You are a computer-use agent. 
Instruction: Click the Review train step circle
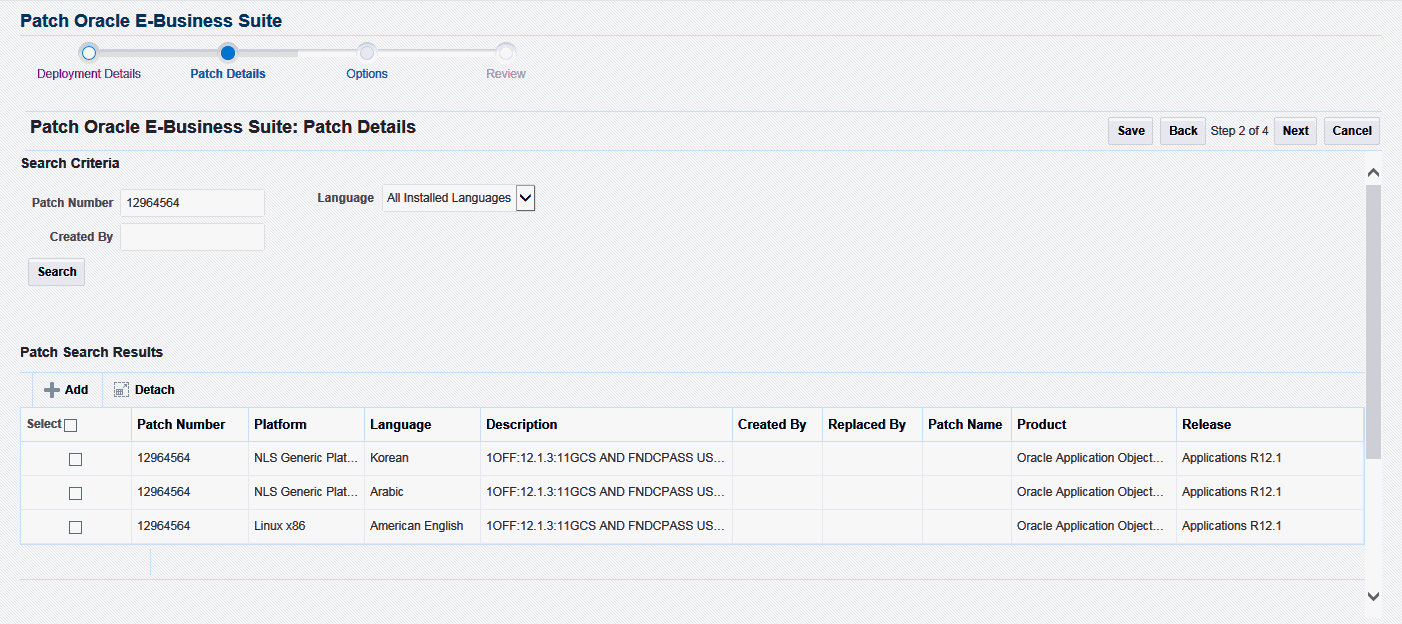pos(506,52)
